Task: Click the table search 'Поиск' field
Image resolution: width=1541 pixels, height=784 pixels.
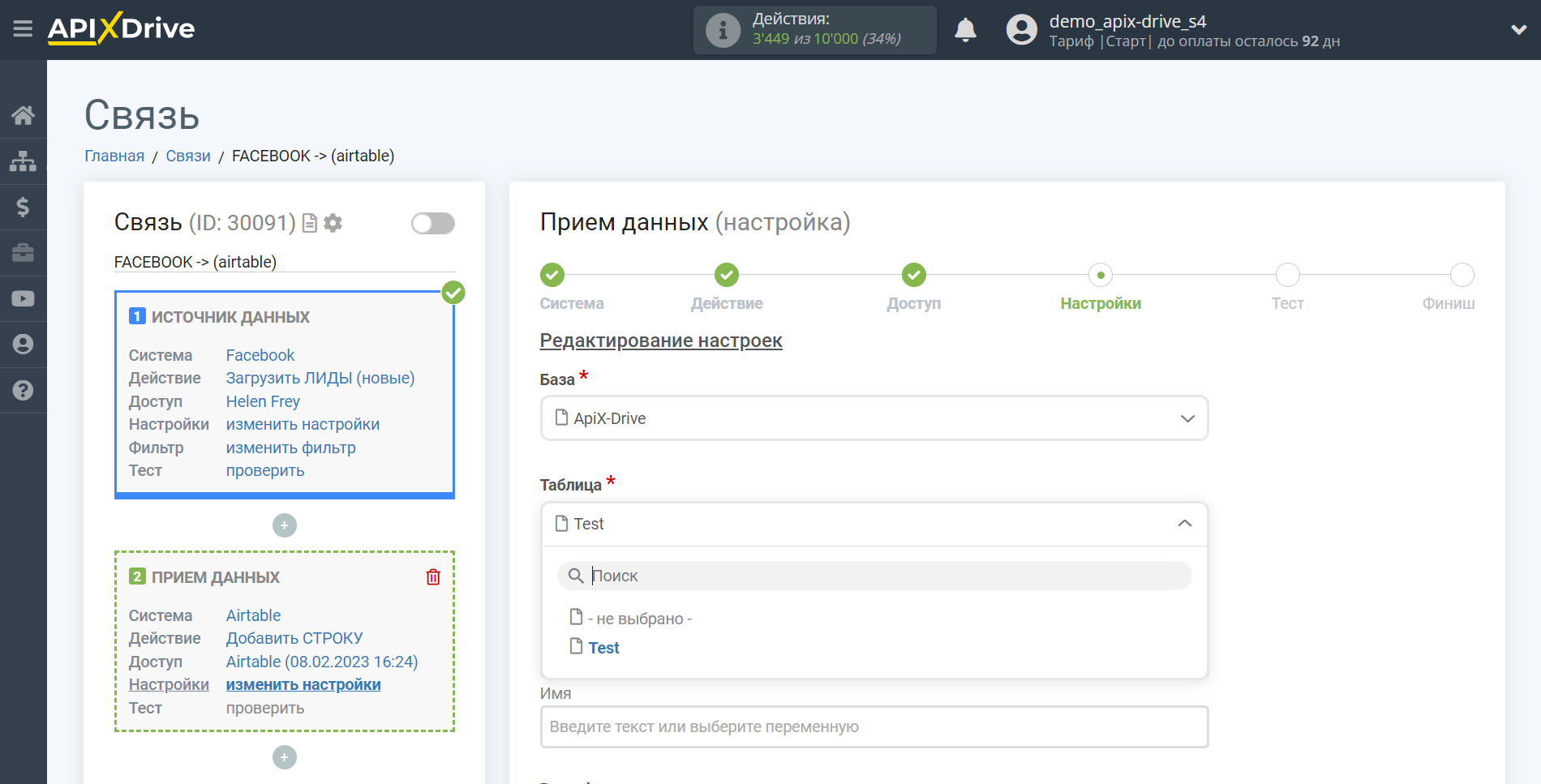Action: [874, 576]
